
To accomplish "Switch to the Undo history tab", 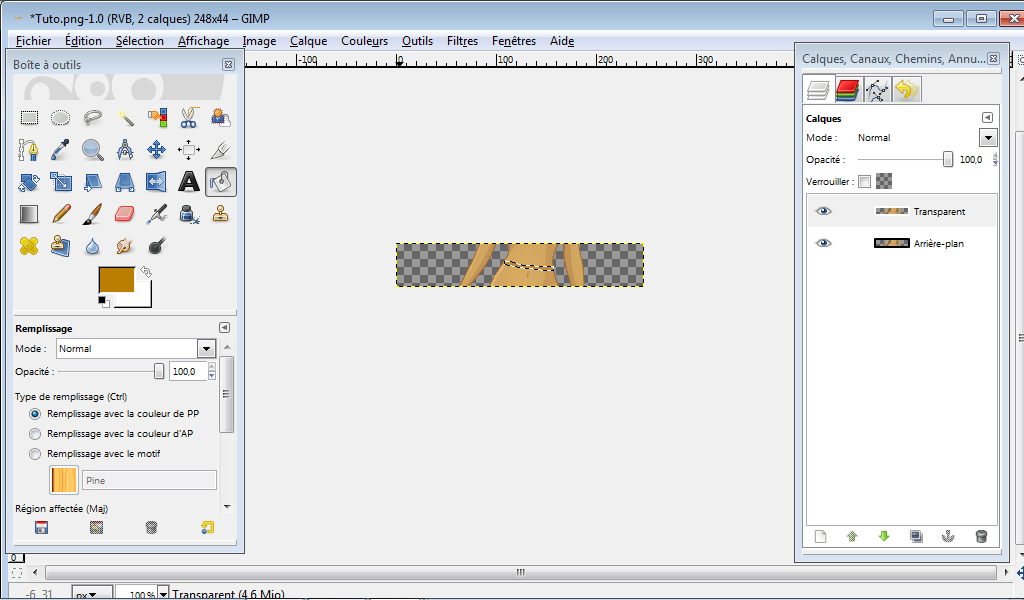I will (906, 91).
